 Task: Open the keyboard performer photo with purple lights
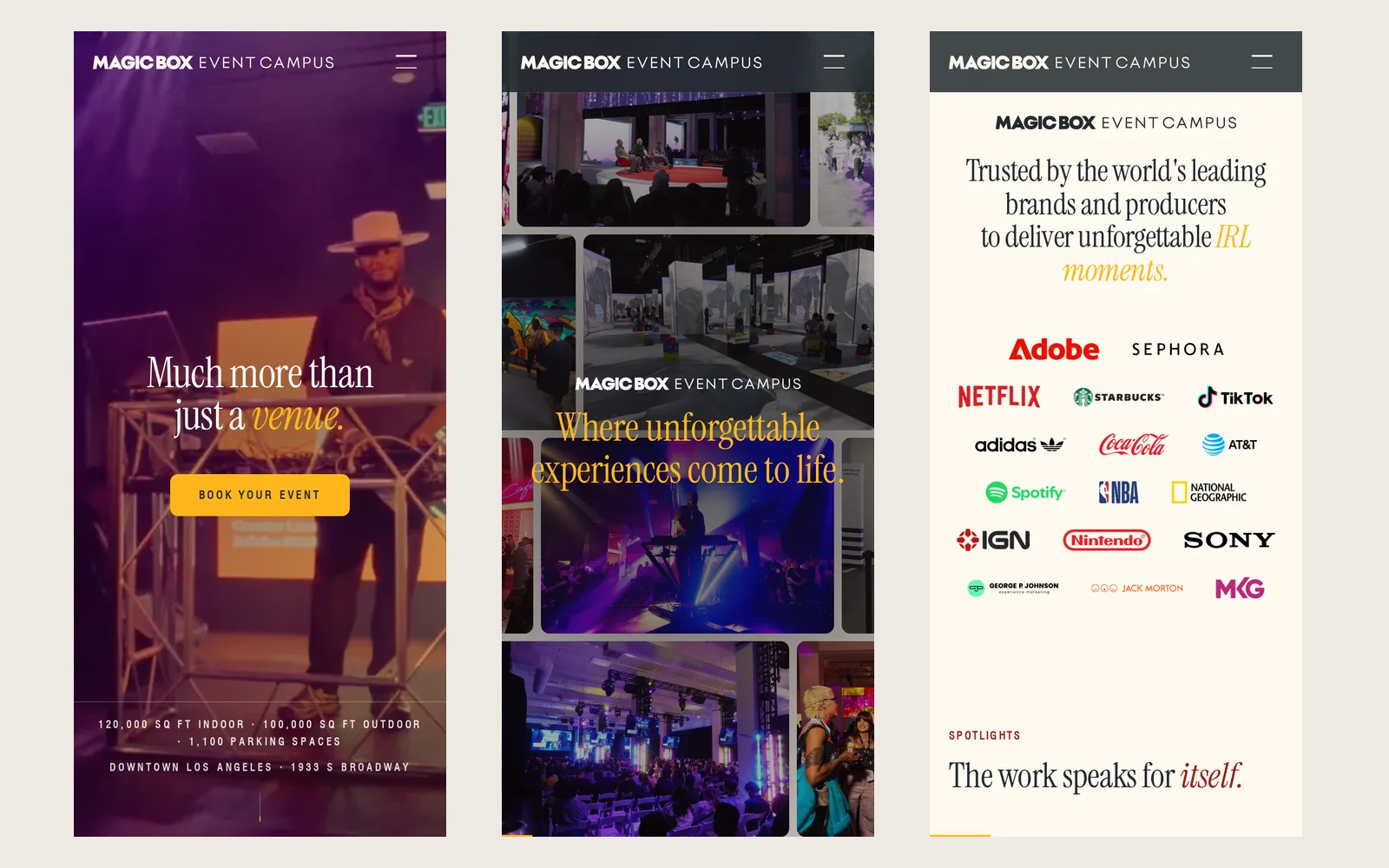point(687,536)
